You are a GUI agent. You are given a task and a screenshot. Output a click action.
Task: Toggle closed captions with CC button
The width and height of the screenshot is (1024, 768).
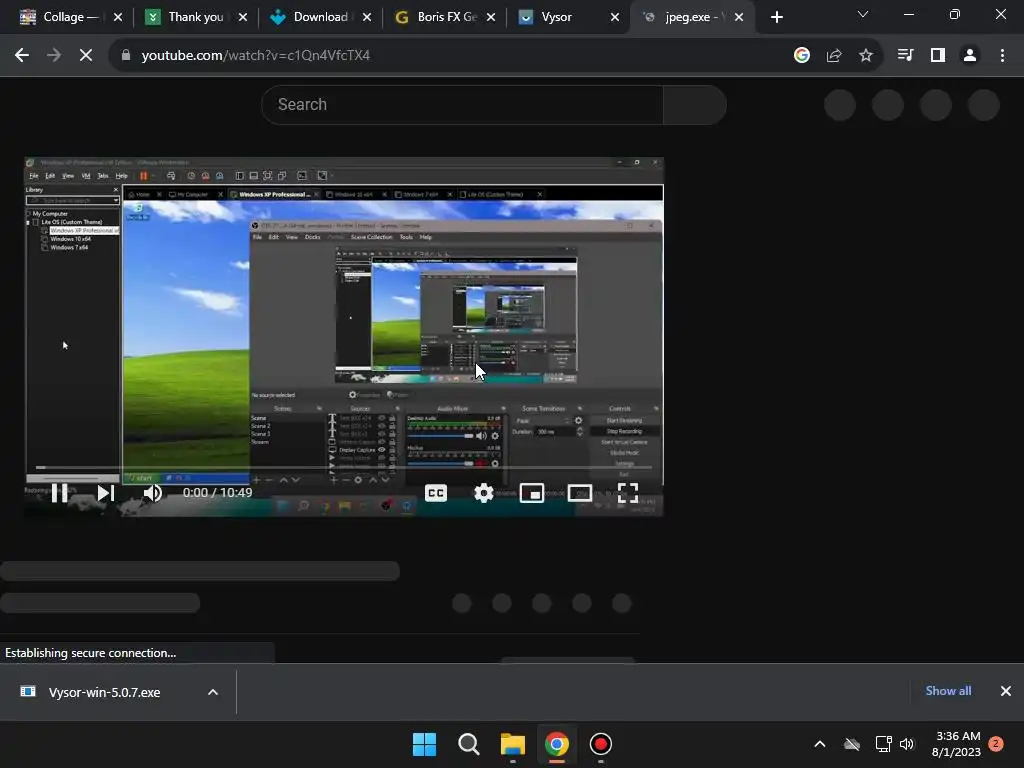436,493
